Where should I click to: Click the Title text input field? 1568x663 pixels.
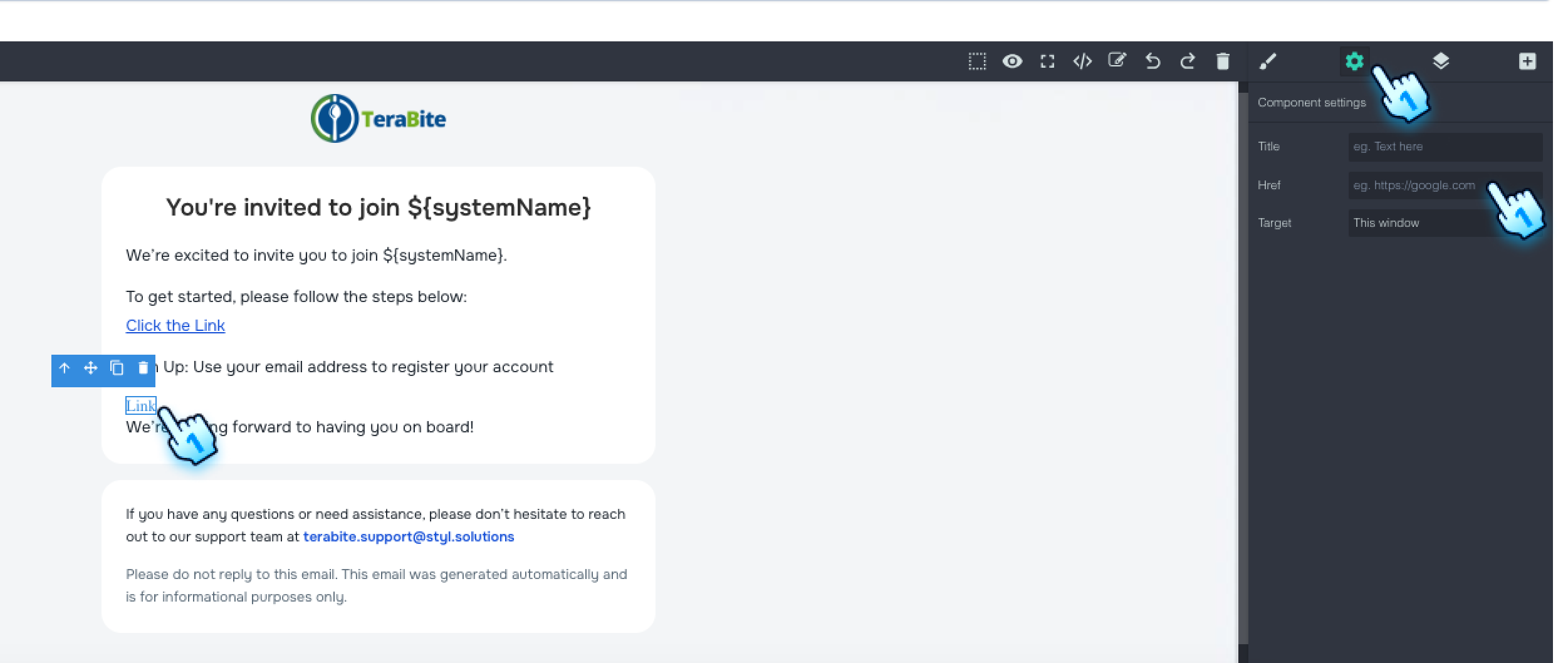(1445, 146)
